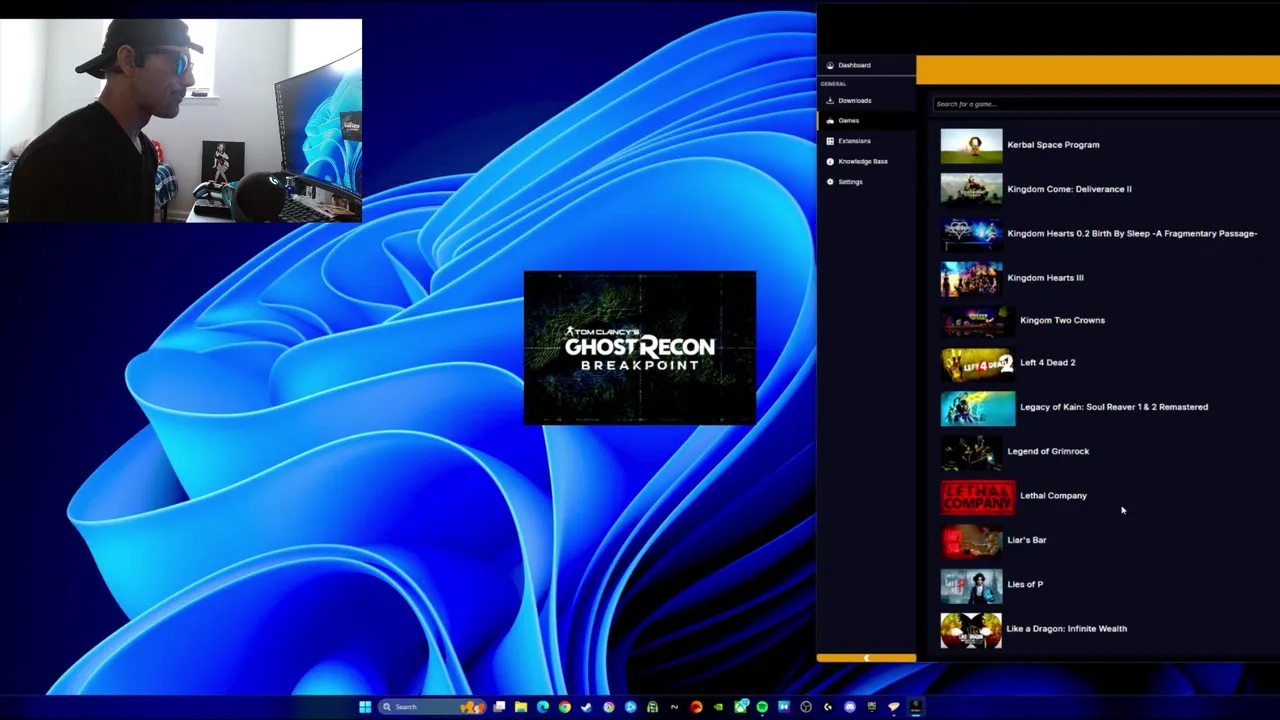The image size is (1280, 720).
Task: Open the Extensions grid icon
Action: pyautogui.click(x=830, y=141)
